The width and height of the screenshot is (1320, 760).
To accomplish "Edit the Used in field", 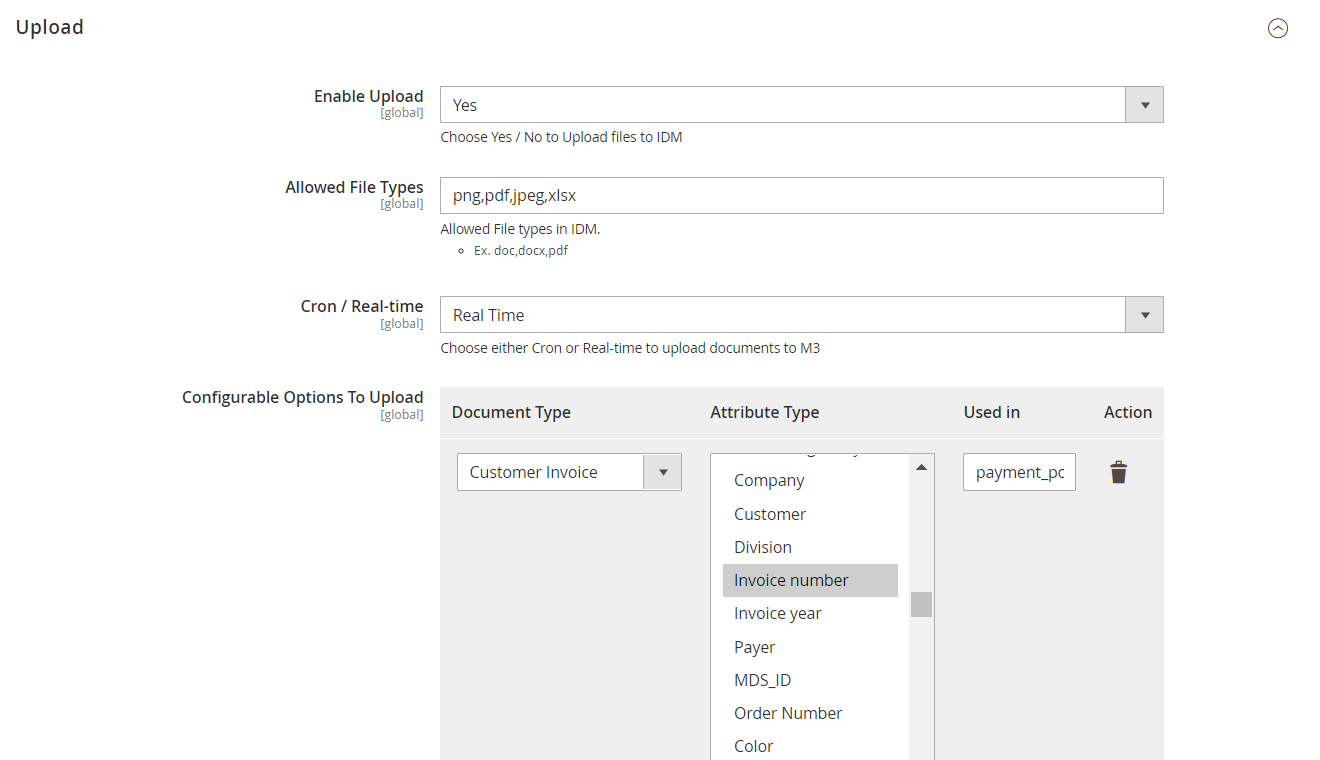I will click(1019, 472).
